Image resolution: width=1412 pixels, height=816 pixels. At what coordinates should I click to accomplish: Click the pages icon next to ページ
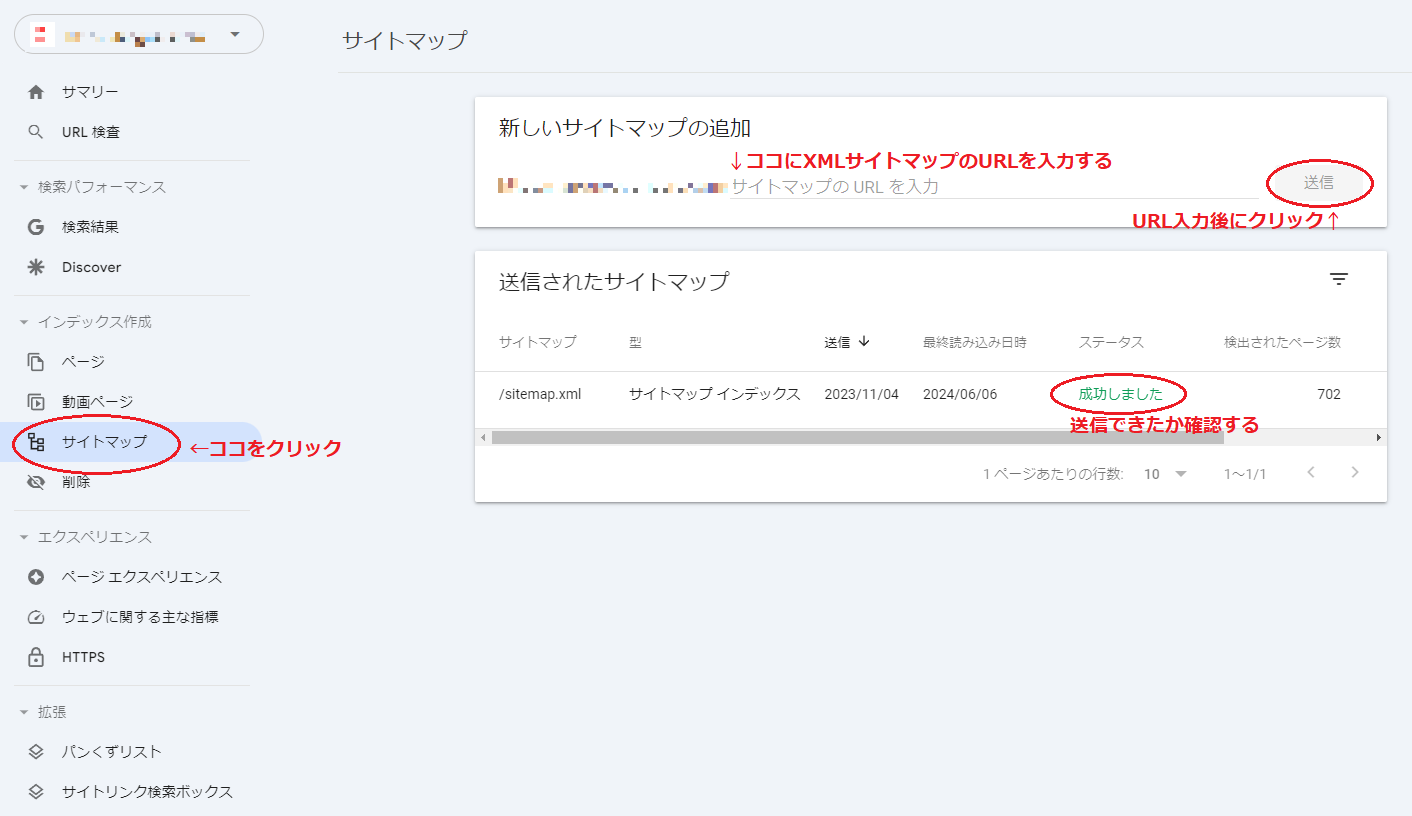36,362
